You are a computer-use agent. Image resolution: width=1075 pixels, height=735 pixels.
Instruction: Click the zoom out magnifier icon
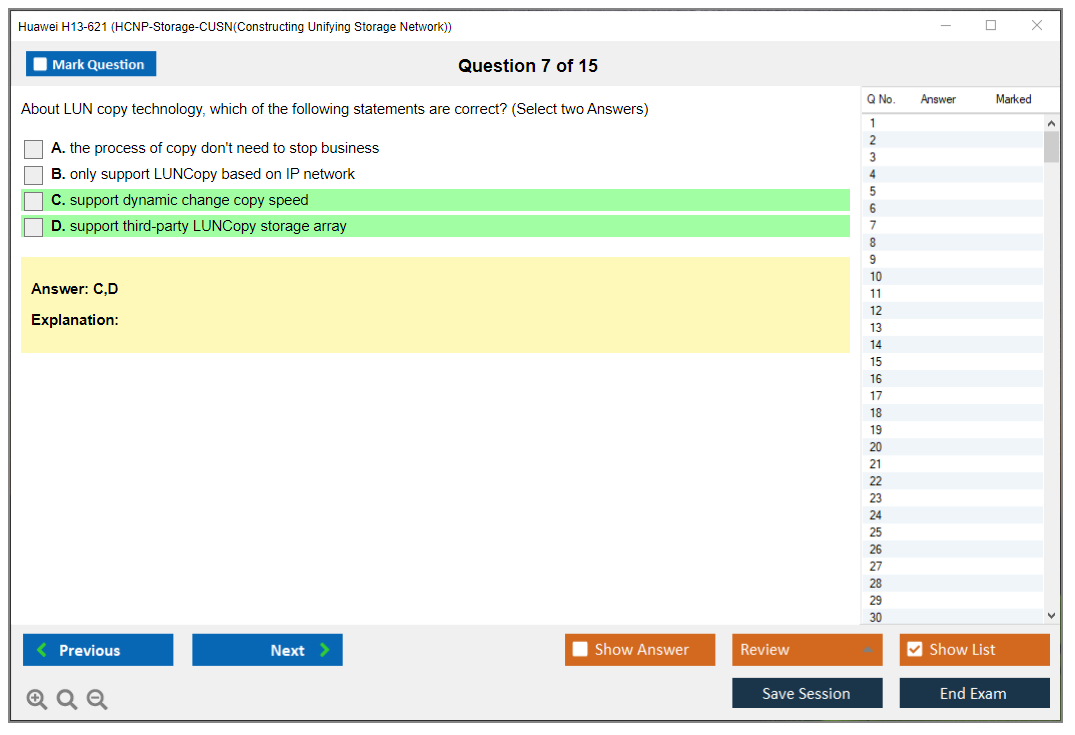pyautogui.click(x=97, y=700)
